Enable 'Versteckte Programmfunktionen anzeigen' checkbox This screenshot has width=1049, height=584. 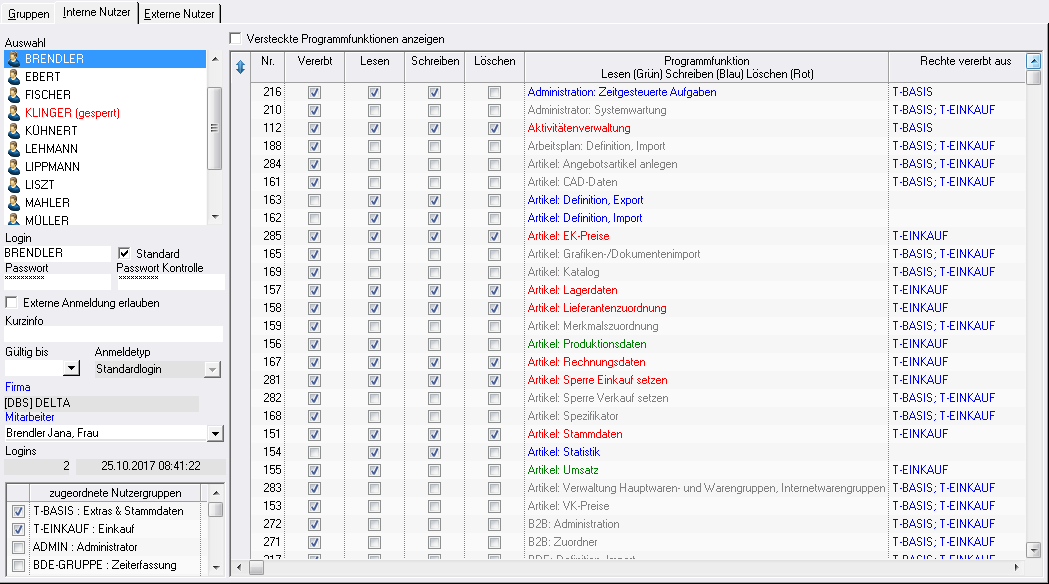[236, 39]
